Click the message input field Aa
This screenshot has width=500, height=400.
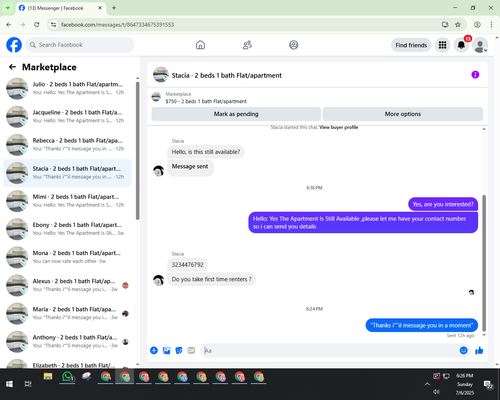click(x=329, y=350)
